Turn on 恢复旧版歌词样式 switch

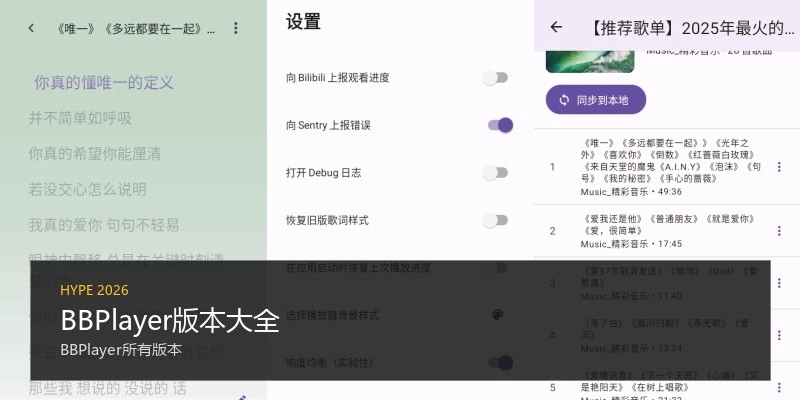point(496,220)
